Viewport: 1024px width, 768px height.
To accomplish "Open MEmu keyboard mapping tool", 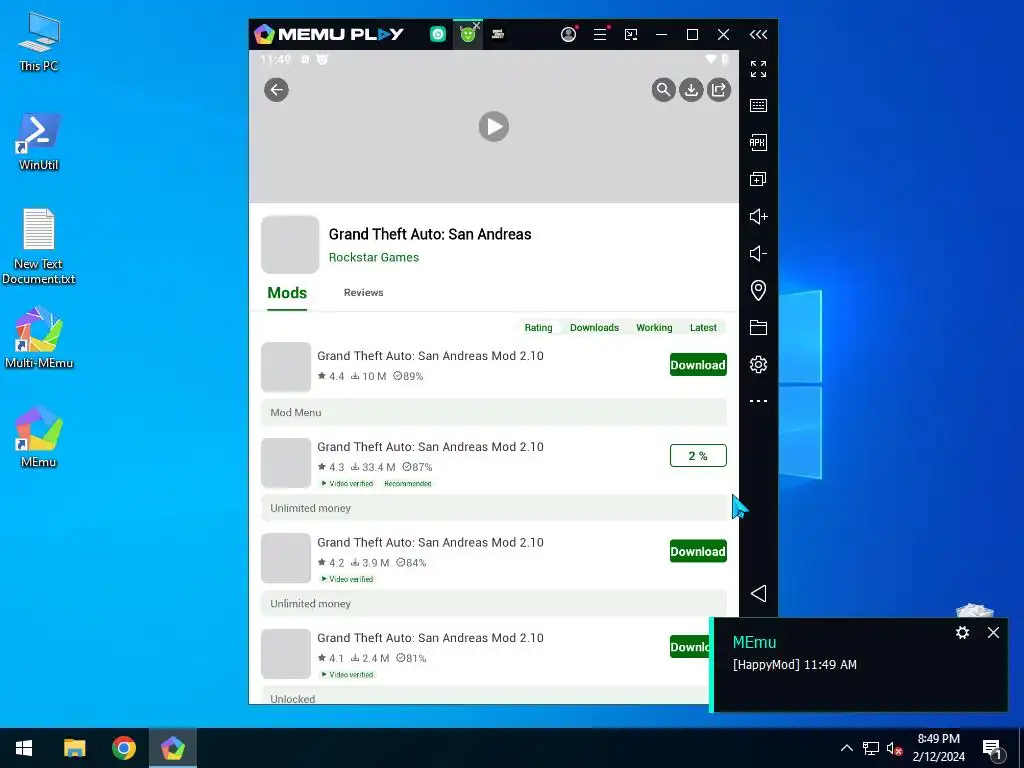I will (x=758, y=105).
